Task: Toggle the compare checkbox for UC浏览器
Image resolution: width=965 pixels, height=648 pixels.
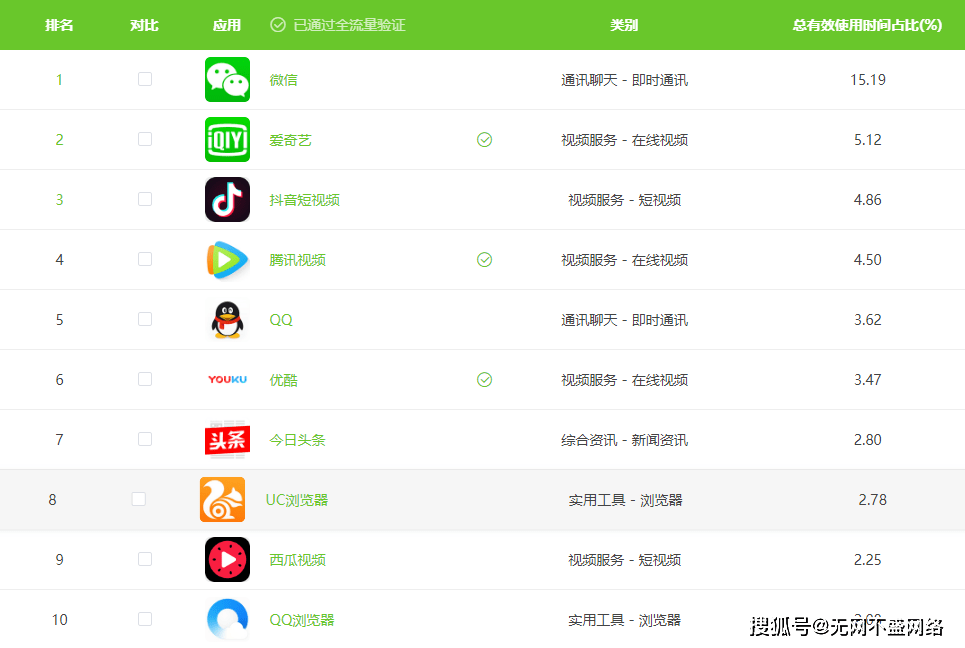Action: [x=138, y=499]
